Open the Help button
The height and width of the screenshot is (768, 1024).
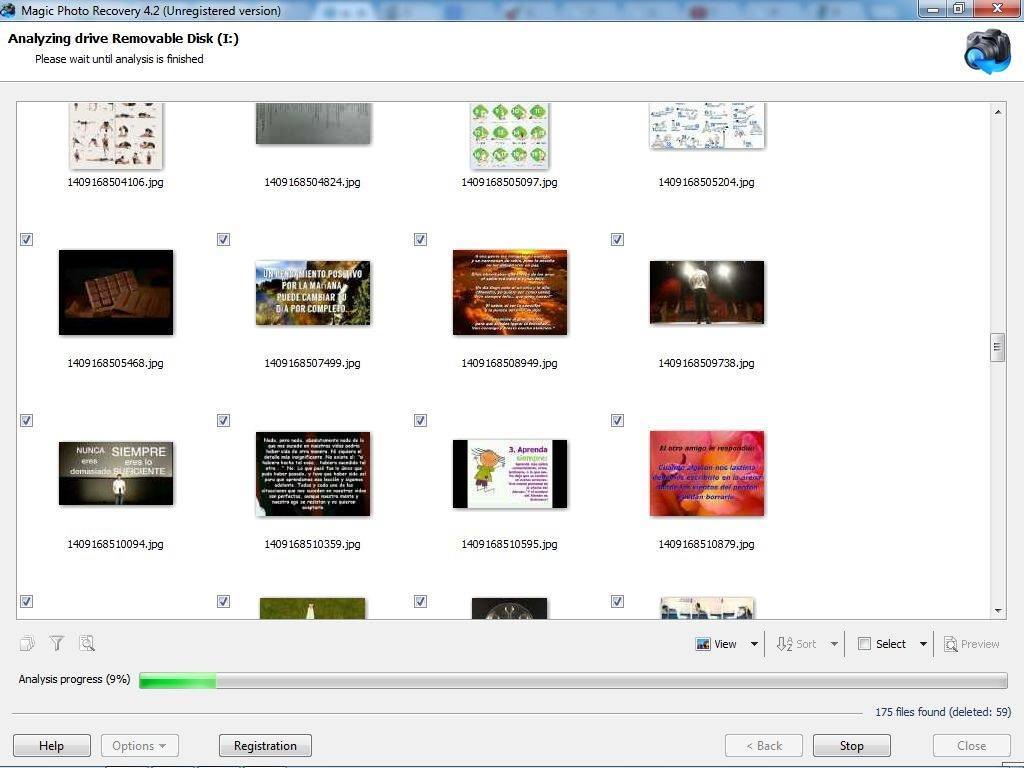[x=52, y=746]
